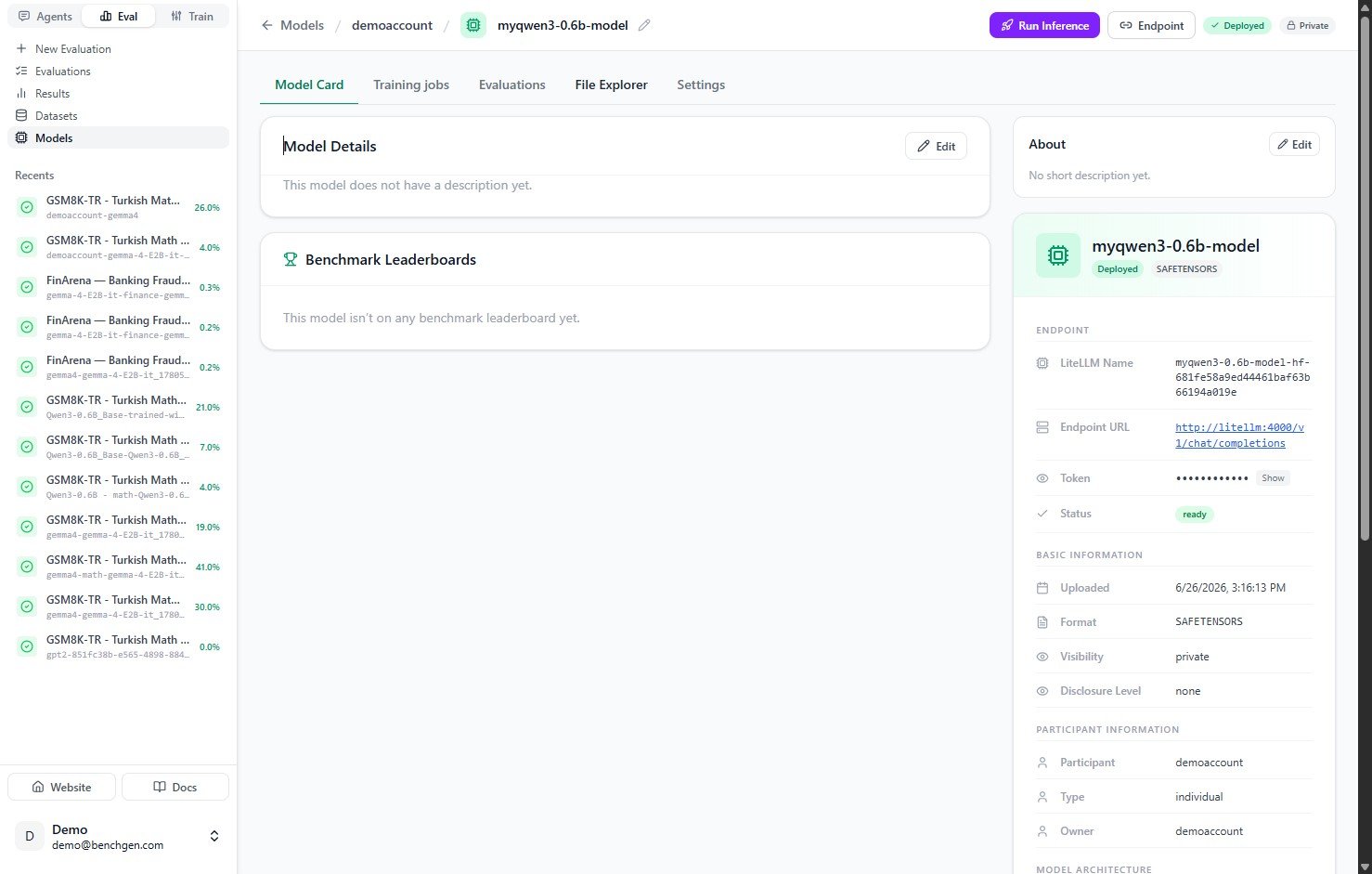The height and width of the screenshot is (874, 1372).
Task: Click the page vertical scrollbar
Action: tap(1365, 279)
